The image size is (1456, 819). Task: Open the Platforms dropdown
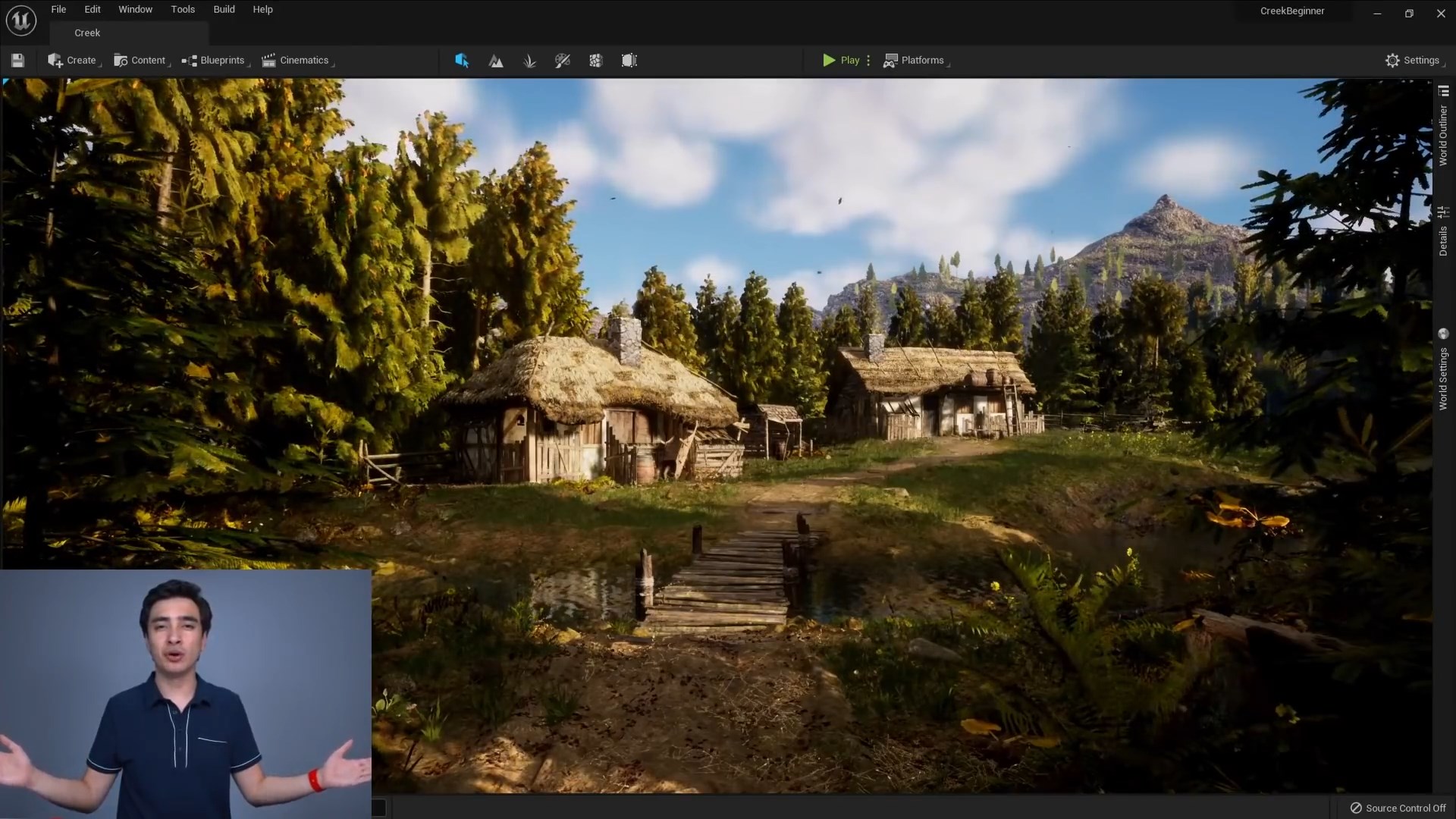[x=915, y=61]
